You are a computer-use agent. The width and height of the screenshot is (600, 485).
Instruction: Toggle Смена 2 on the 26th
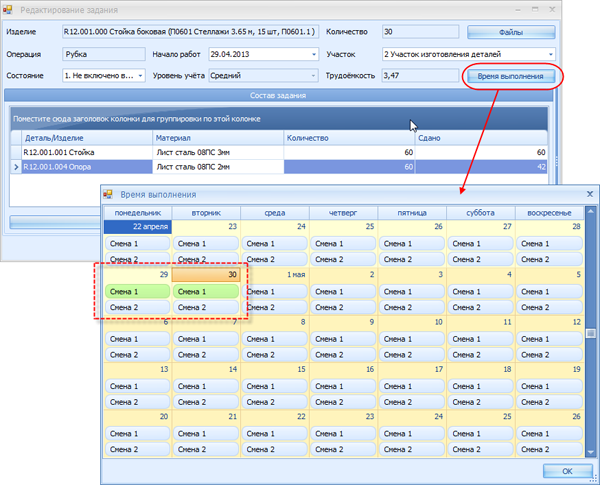click(549, 449)
